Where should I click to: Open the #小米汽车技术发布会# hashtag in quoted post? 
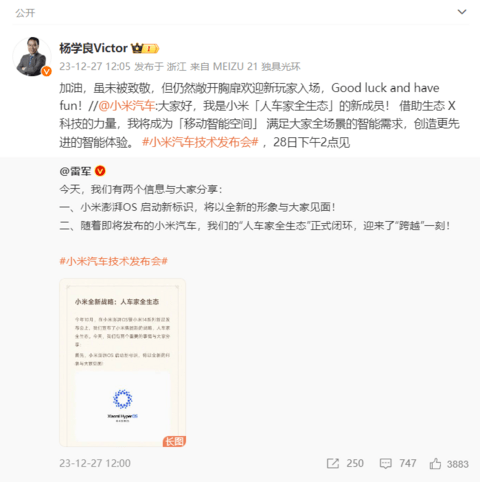coord(113,261)
